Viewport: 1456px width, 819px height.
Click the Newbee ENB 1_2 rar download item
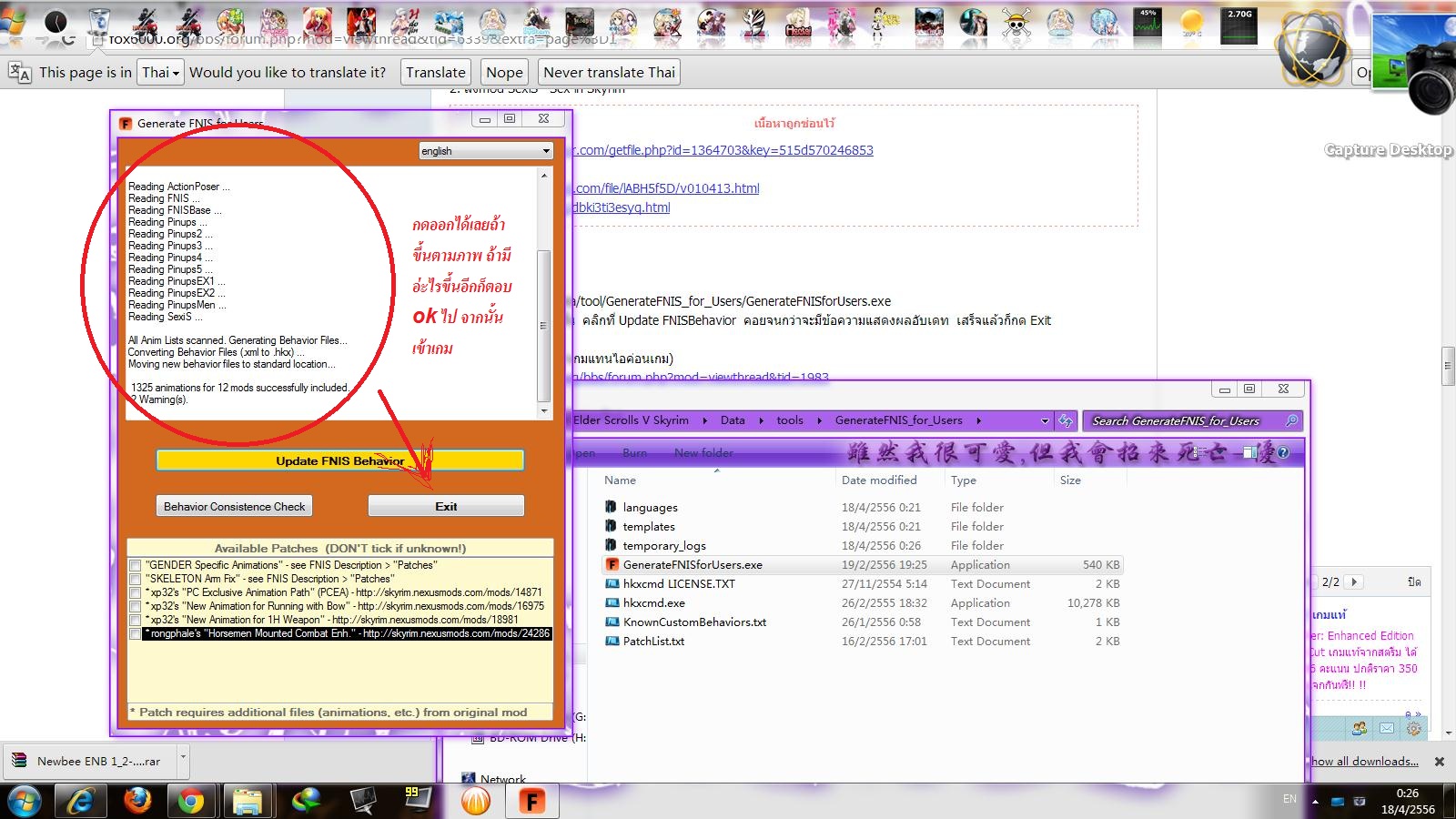coord(88,761)
